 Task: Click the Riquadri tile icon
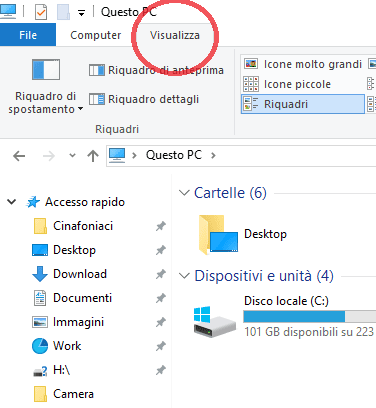pyautogui.click(x=251, y=104)
